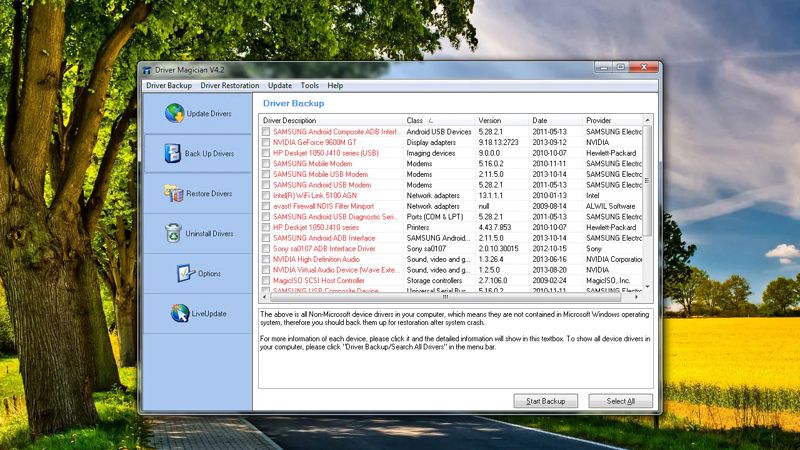Image resolution: width=800 pixels, height=450 pixels.
Task: Check Intel(R) WiFi Link 5100 AGN checkbox
Action: point(266,195)
